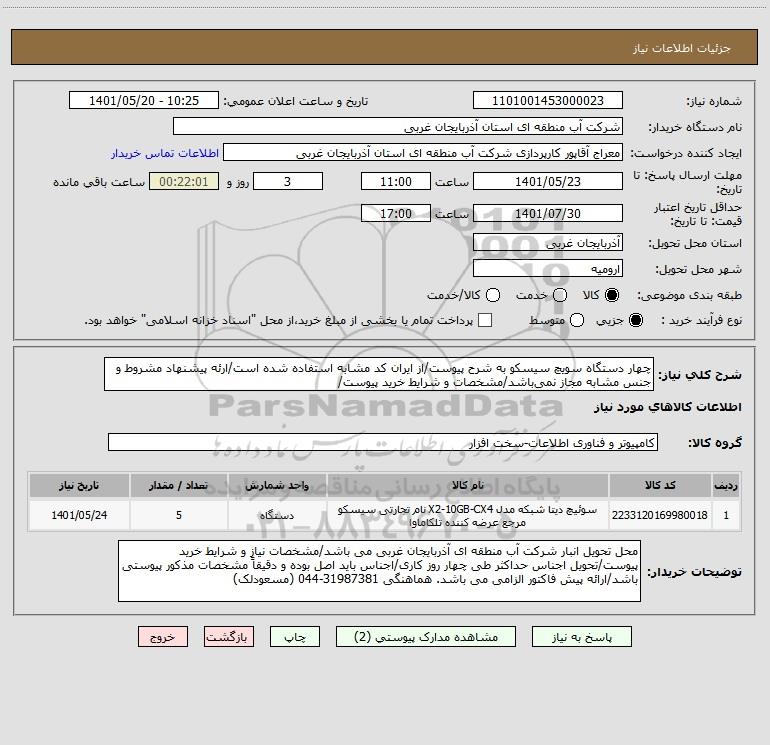Click the deadline time field 11:00
This screenshot has width=770, height=745.
tap(396, 181)
